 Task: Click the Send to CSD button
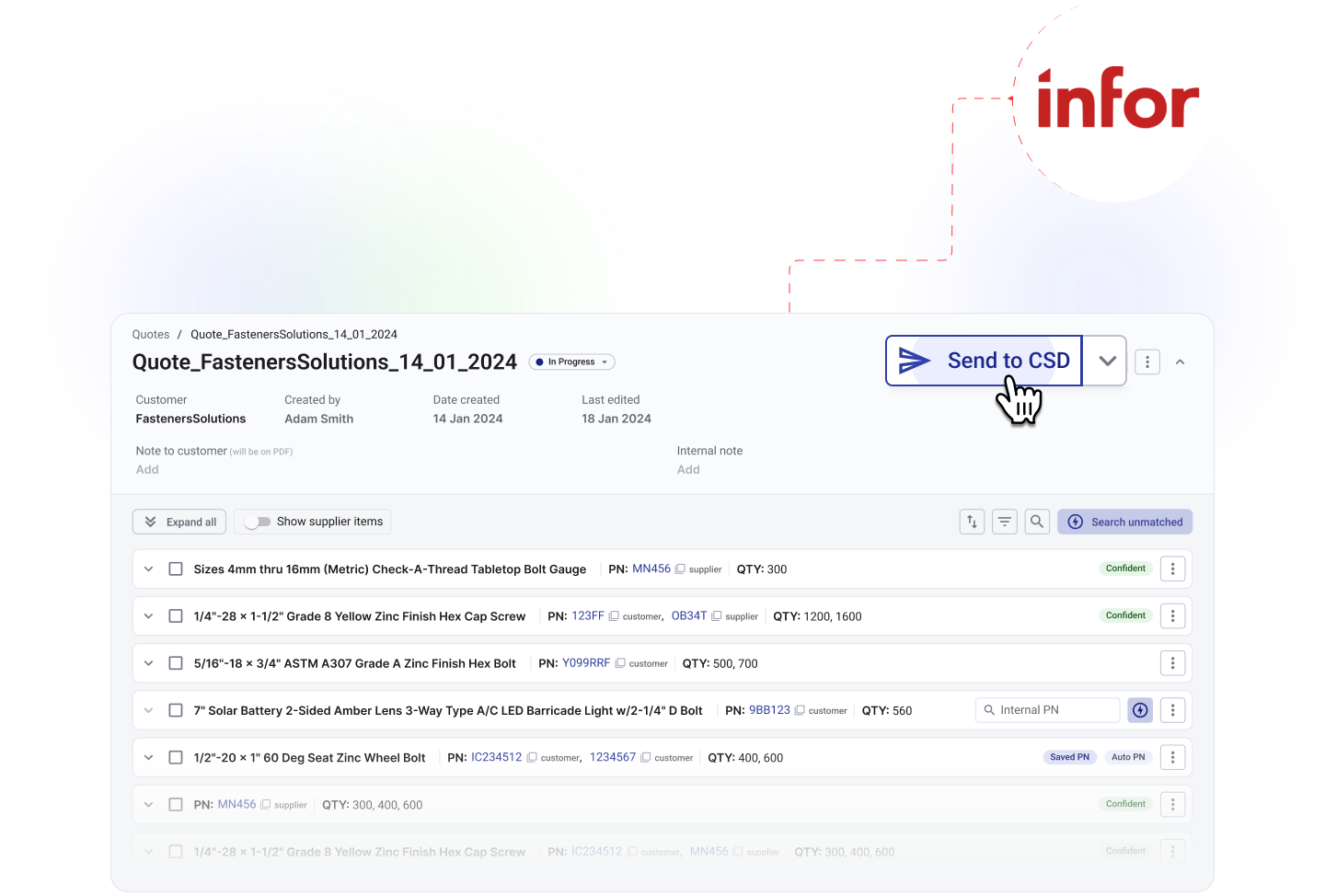pos(984,361)
